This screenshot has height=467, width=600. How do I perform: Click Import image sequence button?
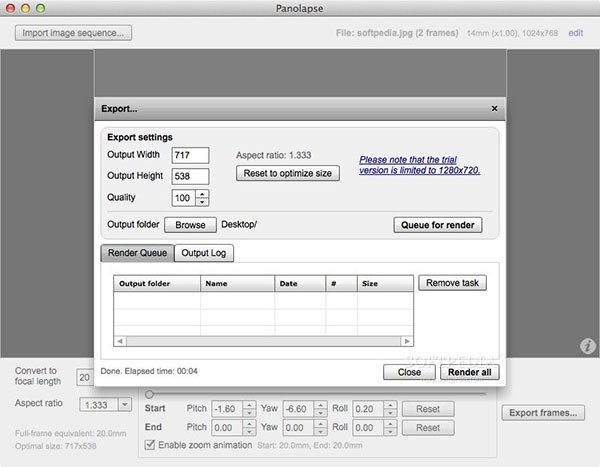click(73, 33)
